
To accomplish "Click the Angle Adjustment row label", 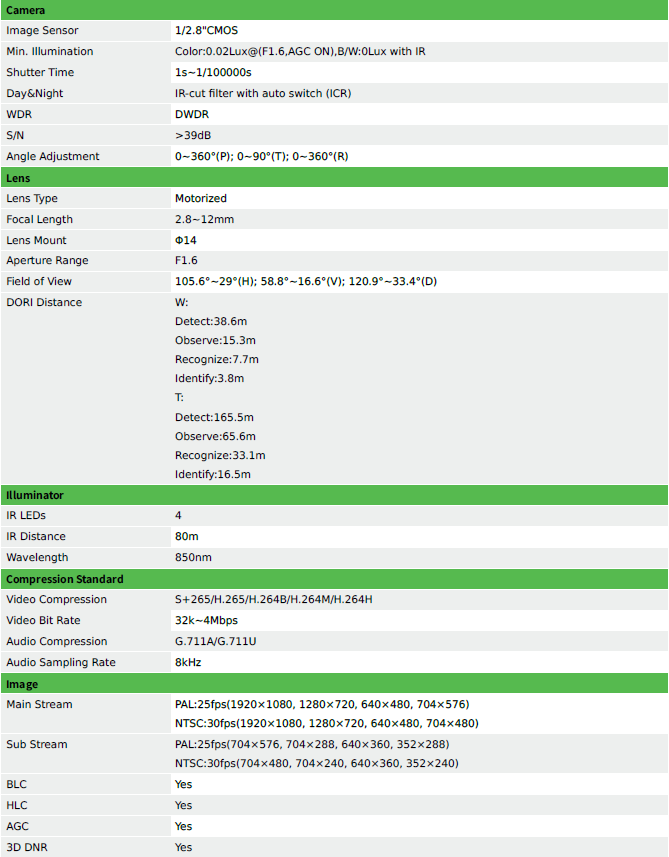I will [x=52, y=156].
